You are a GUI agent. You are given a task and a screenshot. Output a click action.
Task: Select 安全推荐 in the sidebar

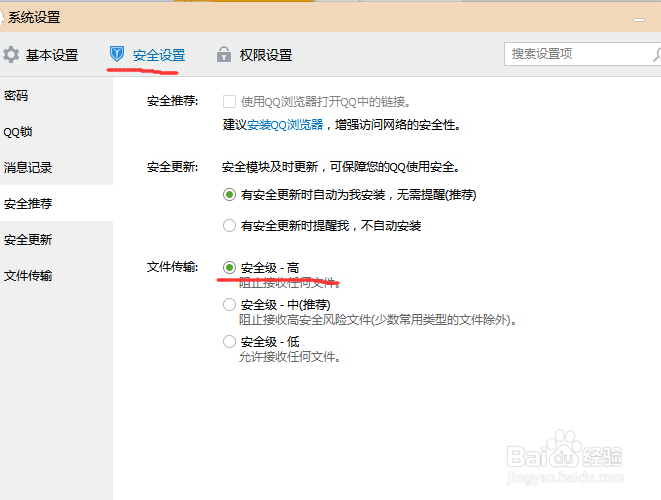tap(56, 203)
